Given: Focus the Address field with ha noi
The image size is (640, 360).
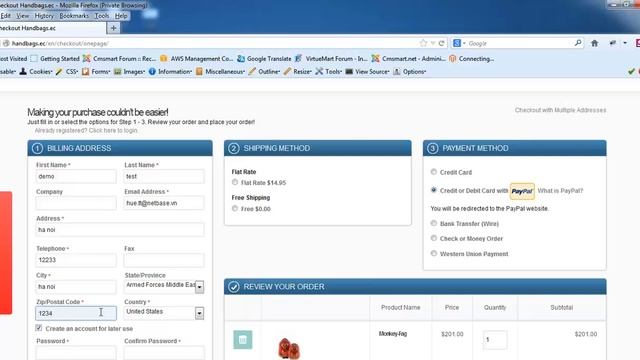Looking at the screenshot, I should 120,230.
